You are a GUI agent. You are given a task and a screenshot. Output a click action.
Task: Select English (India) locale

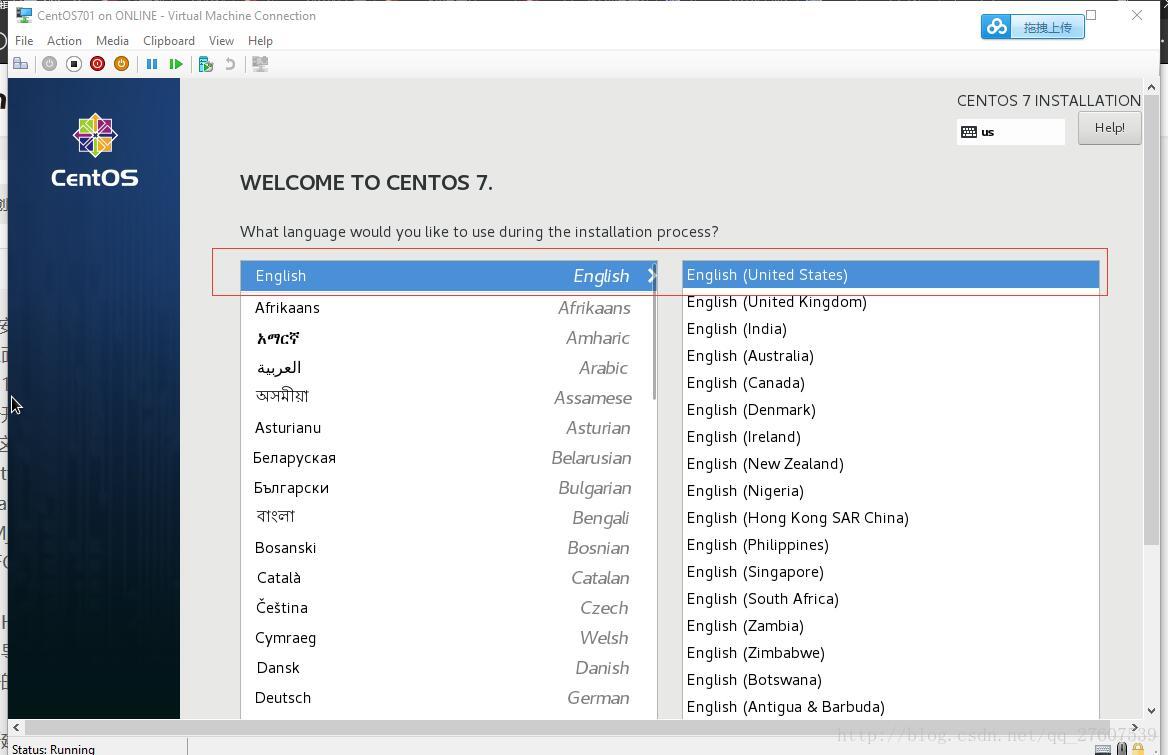(x=890, y=328)
